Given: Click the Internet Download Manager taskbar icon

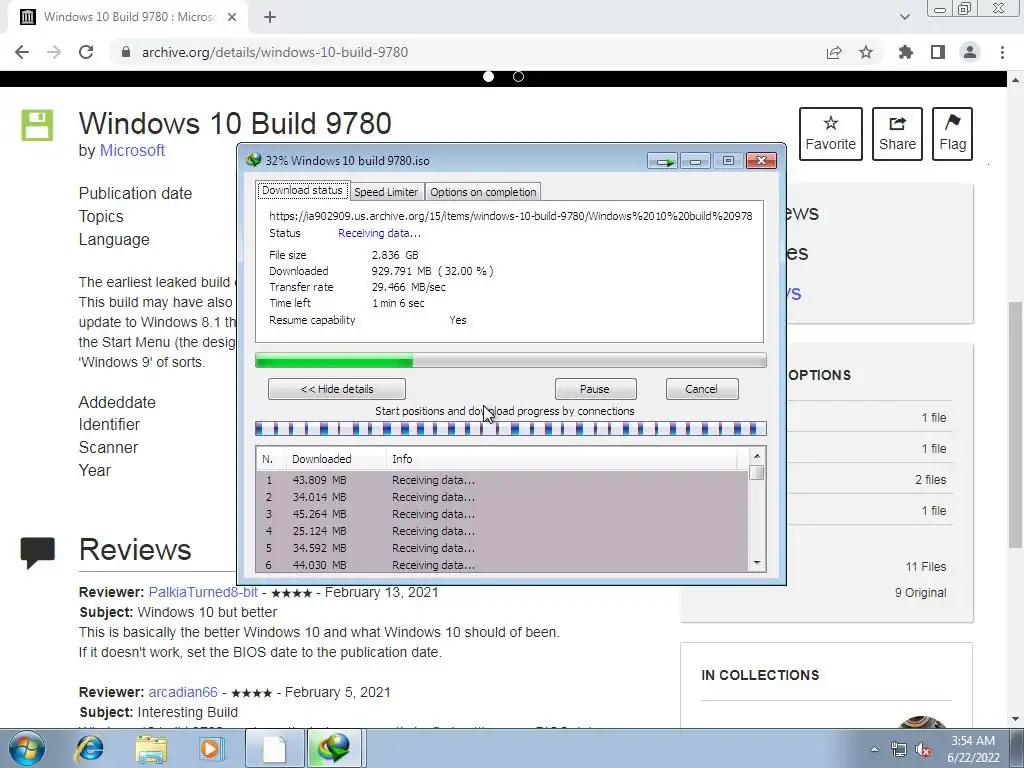Looking at the screenshot, I should [x=335, y=748].
